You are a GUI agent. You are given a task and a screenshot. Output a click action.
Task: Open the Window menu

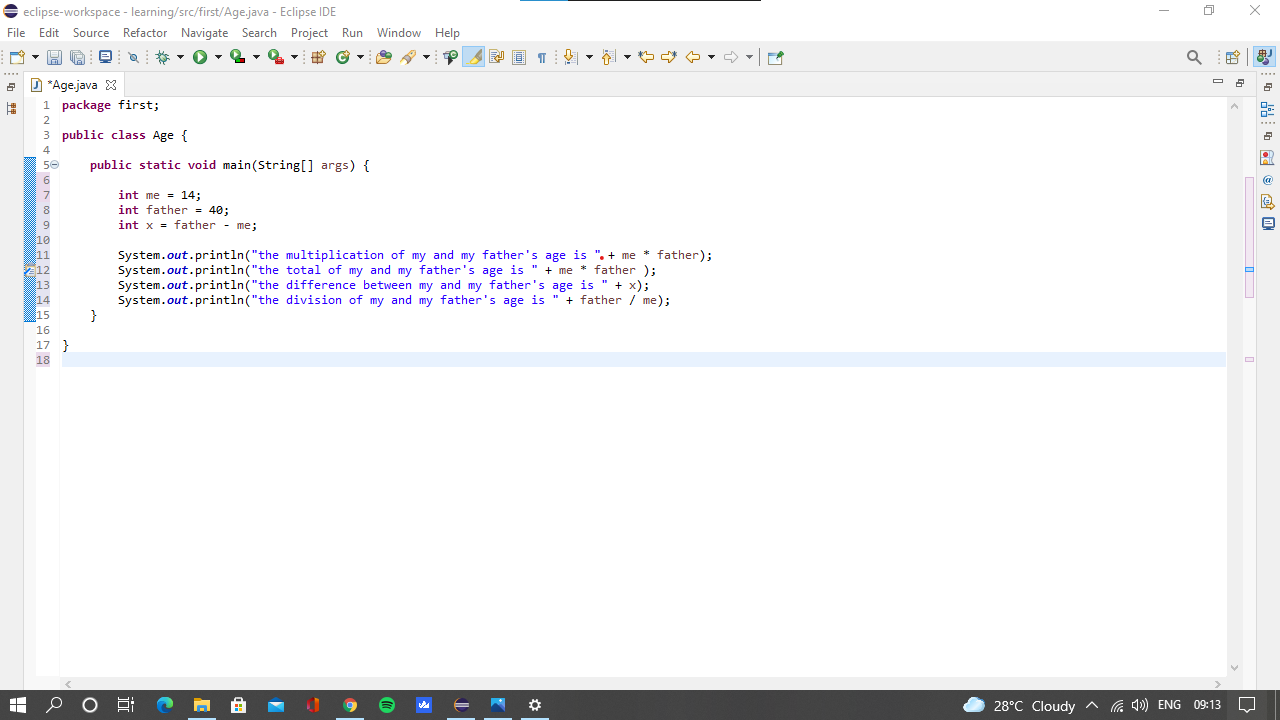[398, 33]
